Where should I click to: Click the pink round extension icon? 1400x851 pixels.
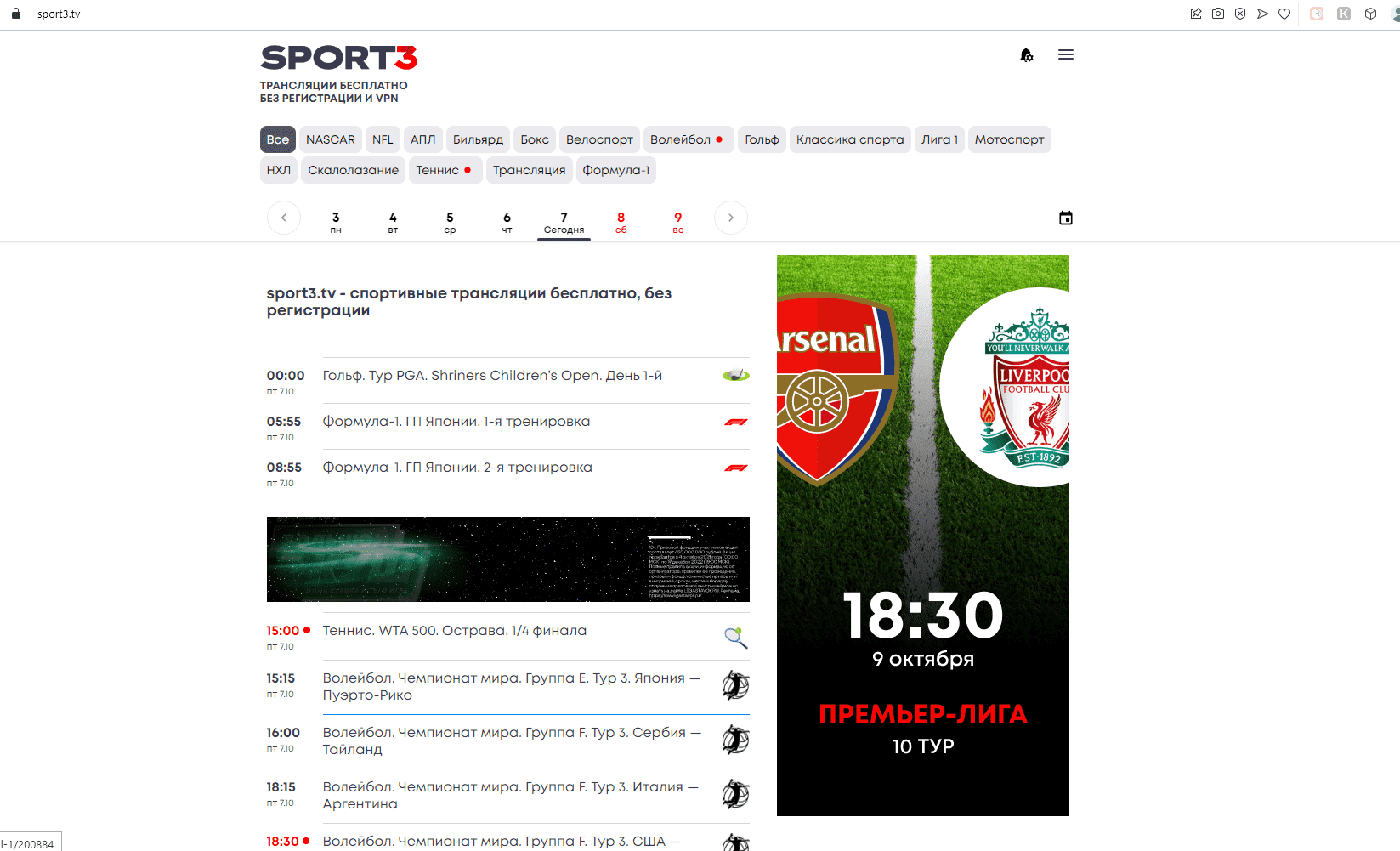click(1317, 14)
